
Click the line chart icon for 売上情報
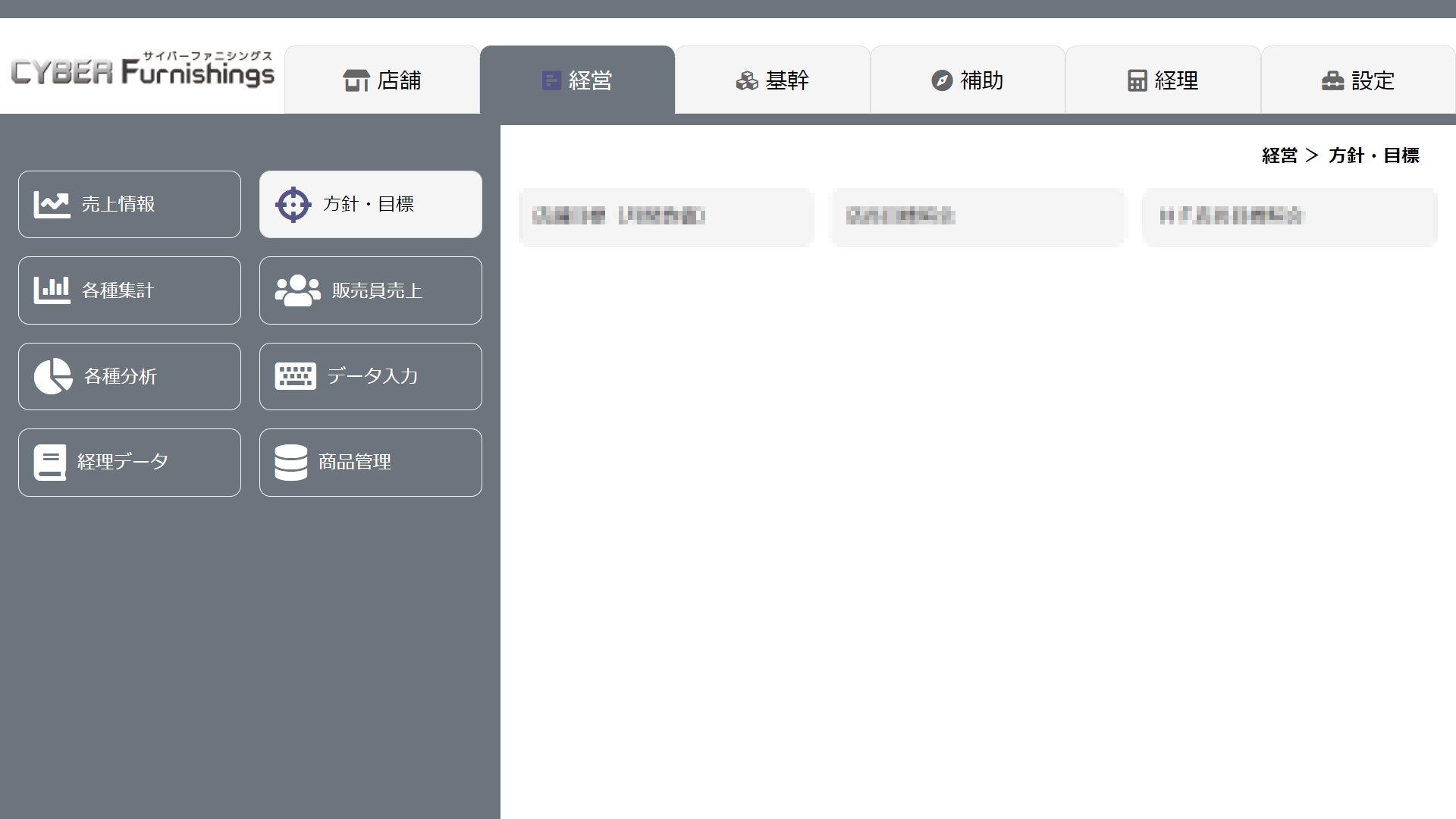tap(52, 204)
